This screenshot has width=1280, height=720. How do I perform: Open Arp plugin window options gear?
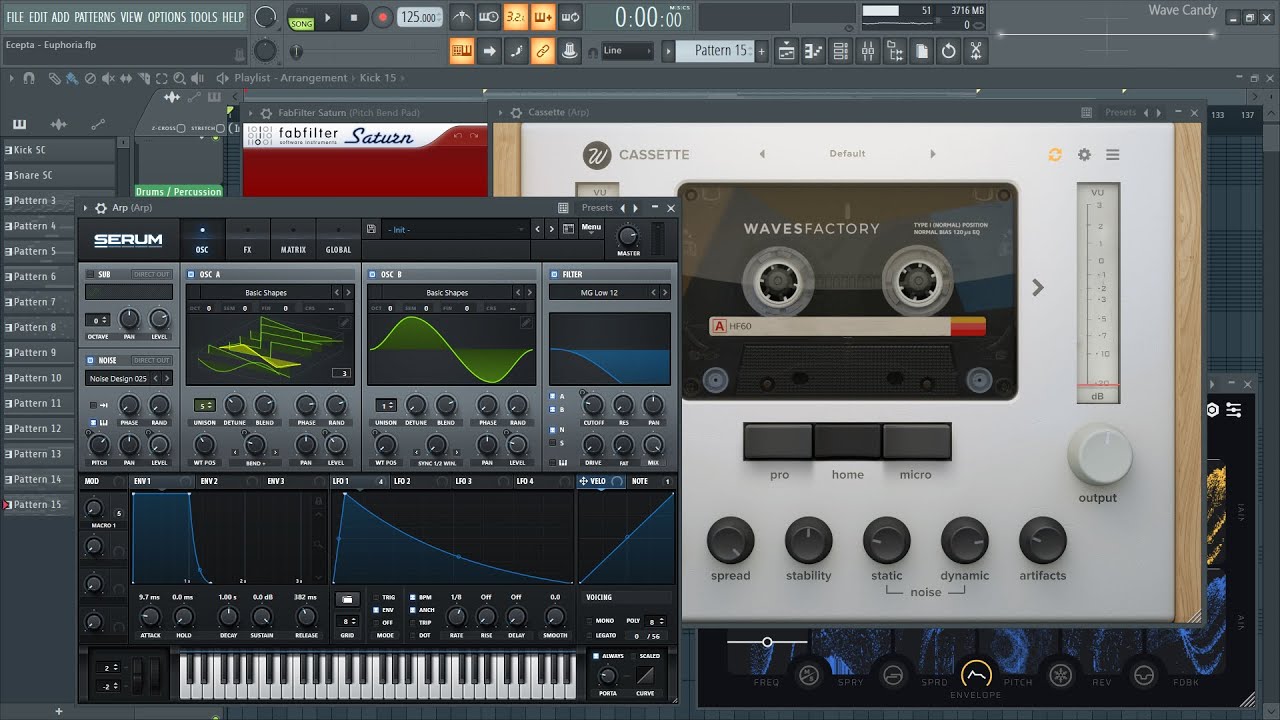(x=99, y=208)
